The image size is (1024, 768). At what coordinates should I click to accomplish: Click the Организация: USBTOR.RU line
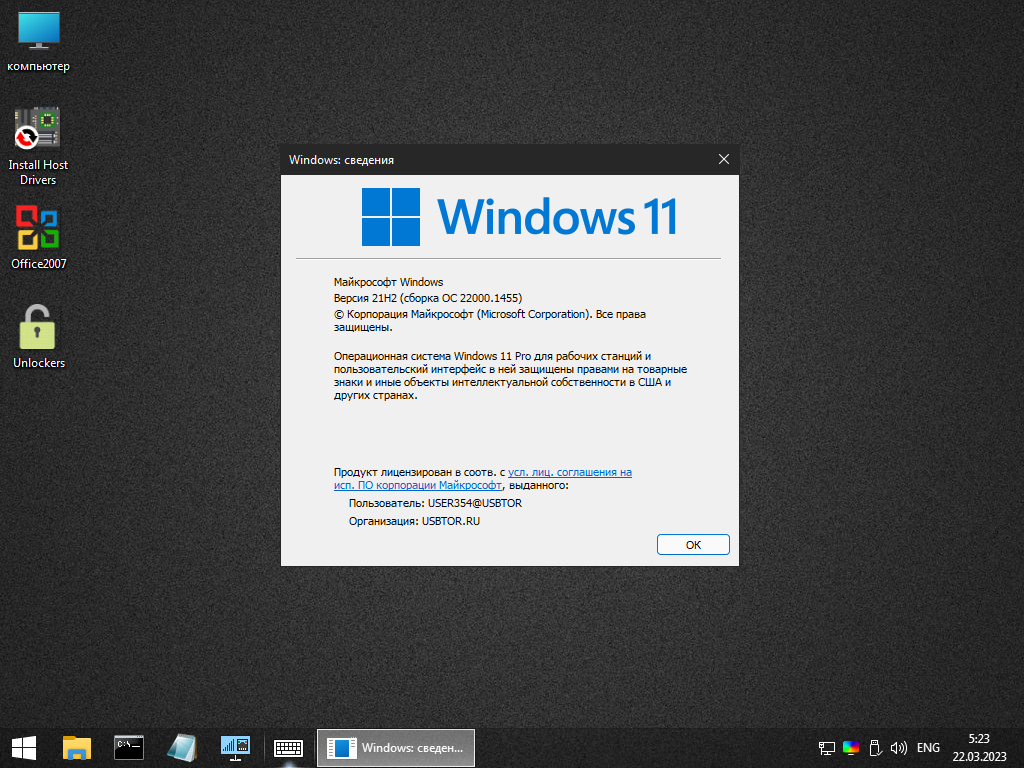(x=414, y=521)
